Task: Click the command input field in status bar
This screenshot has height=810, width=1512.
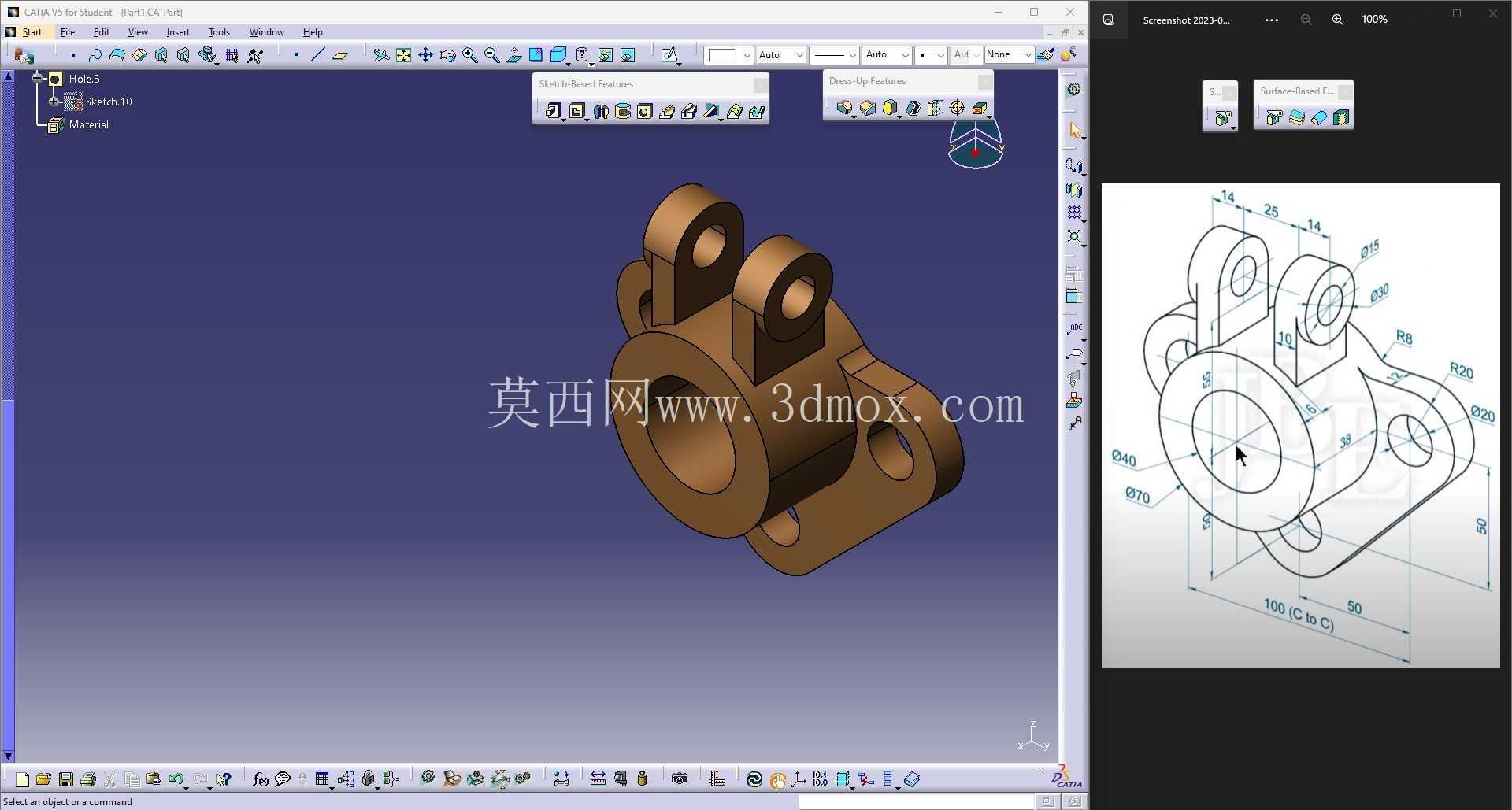Action: [x=916, y=801]
